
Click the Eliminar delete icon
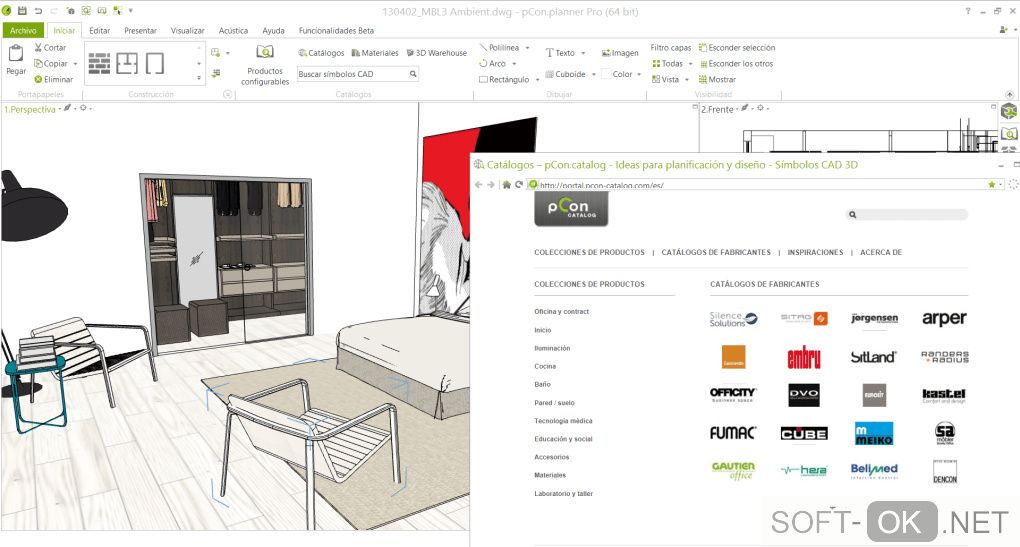pyautogui.click(x=38, y=79)
